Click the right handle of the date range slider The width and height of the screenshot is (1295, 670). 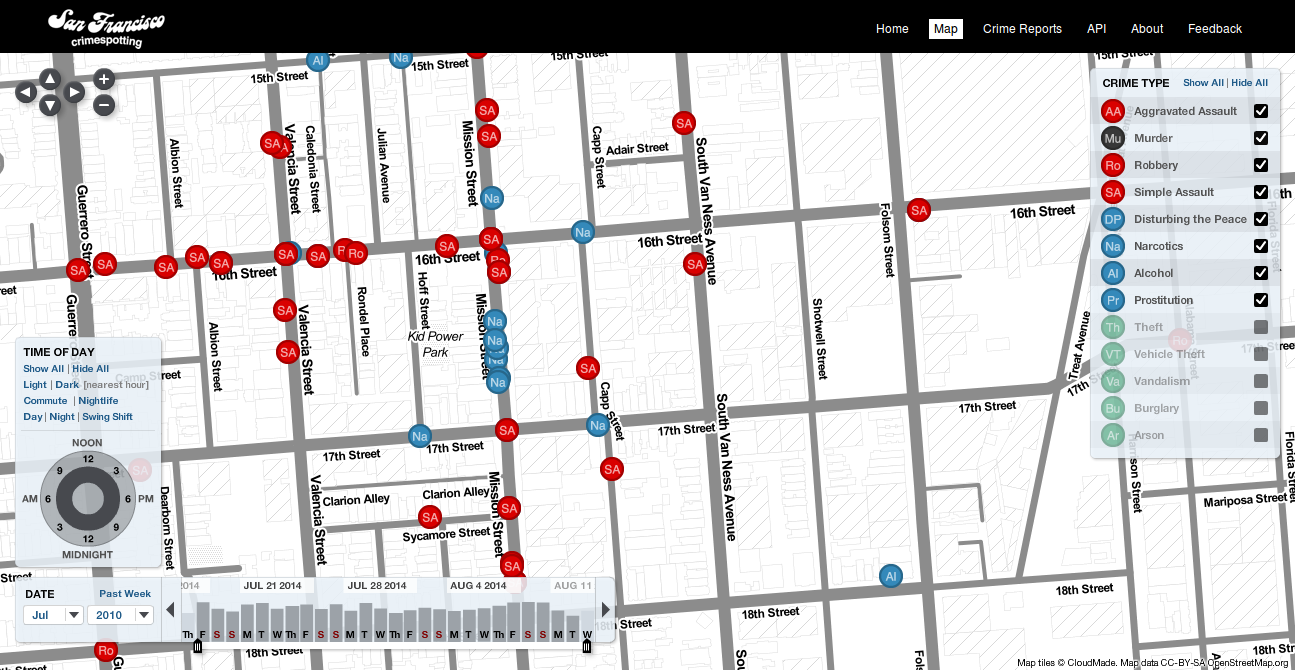587,647
